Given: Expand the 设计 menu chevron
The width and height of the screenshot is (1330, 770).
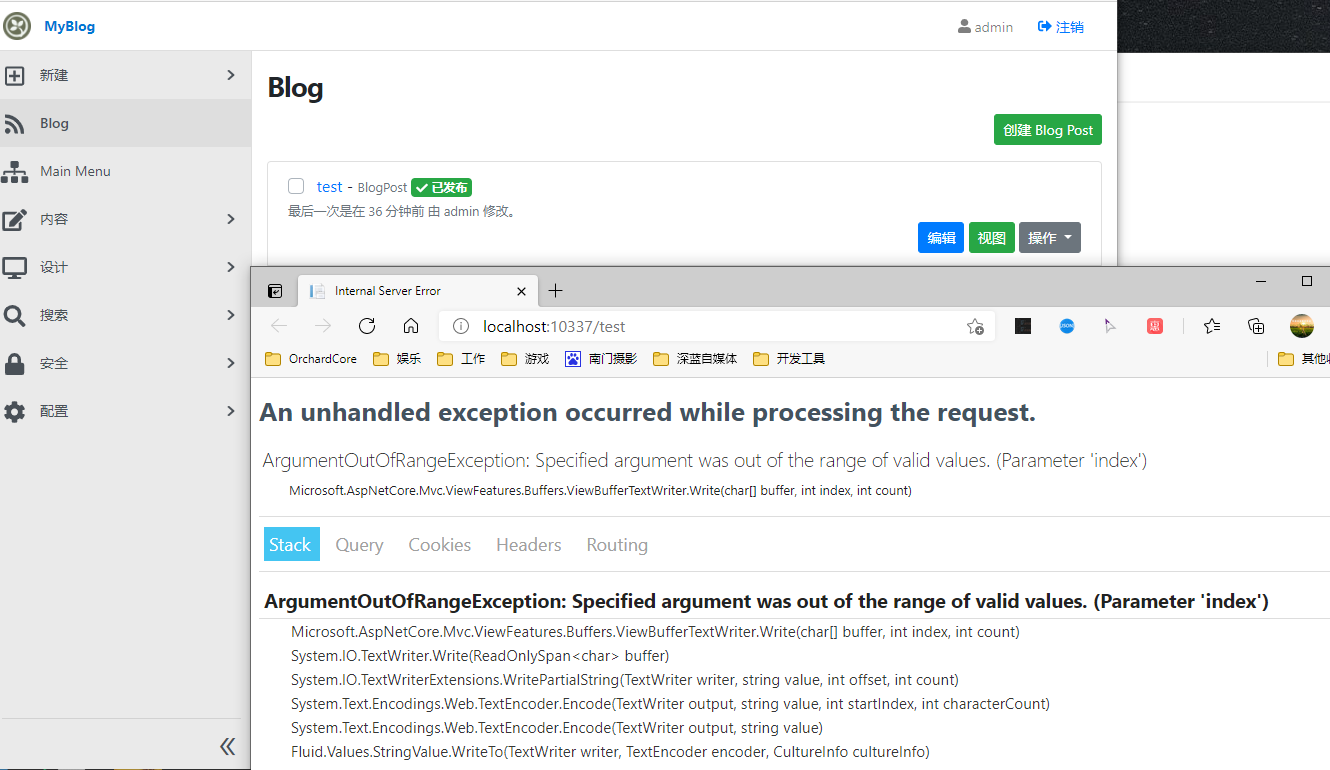Looking at the screenshot, I should coord(231,267).
